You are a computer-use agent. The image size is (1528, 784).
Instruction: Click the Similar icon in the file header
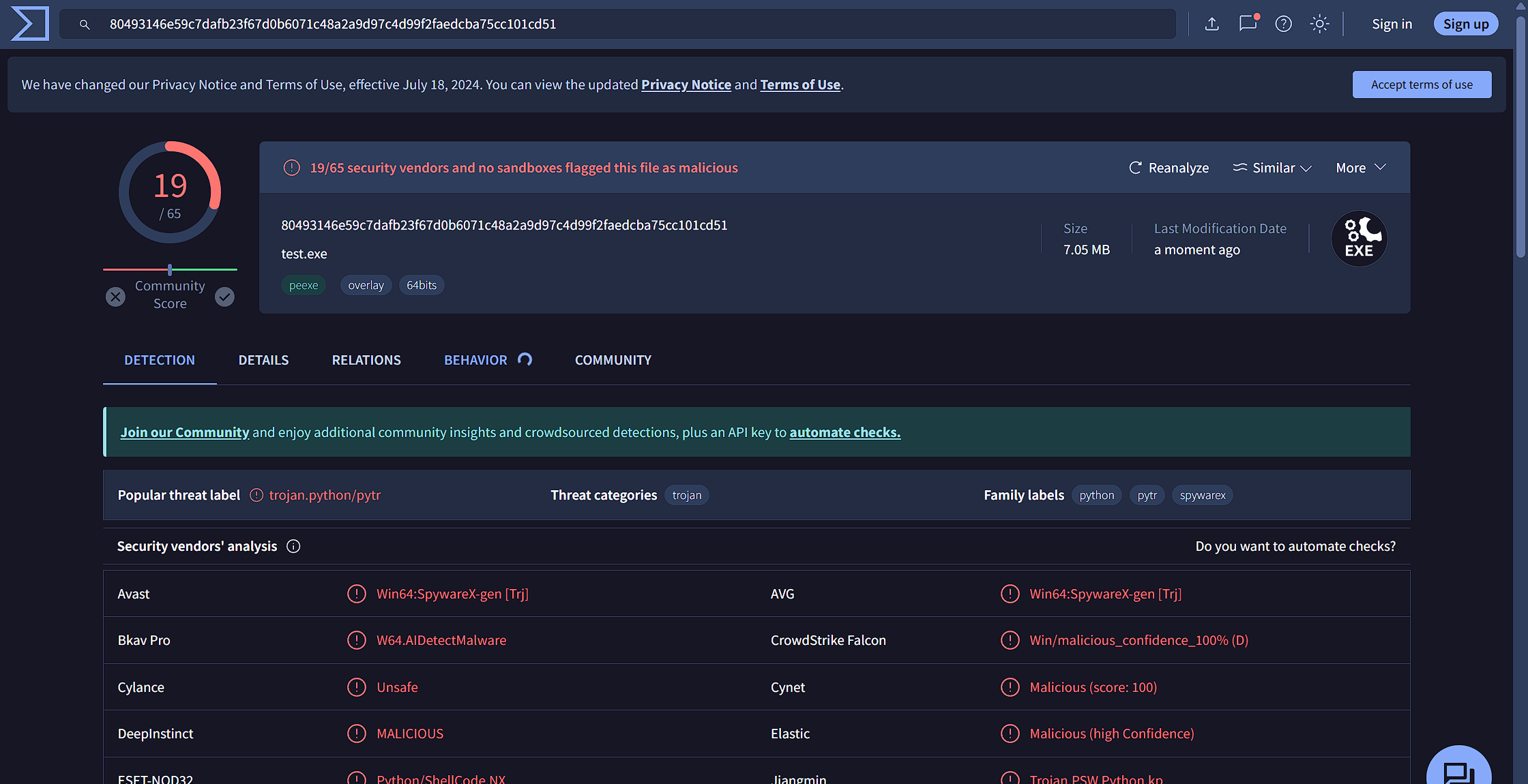click(x=1240, y=168)
